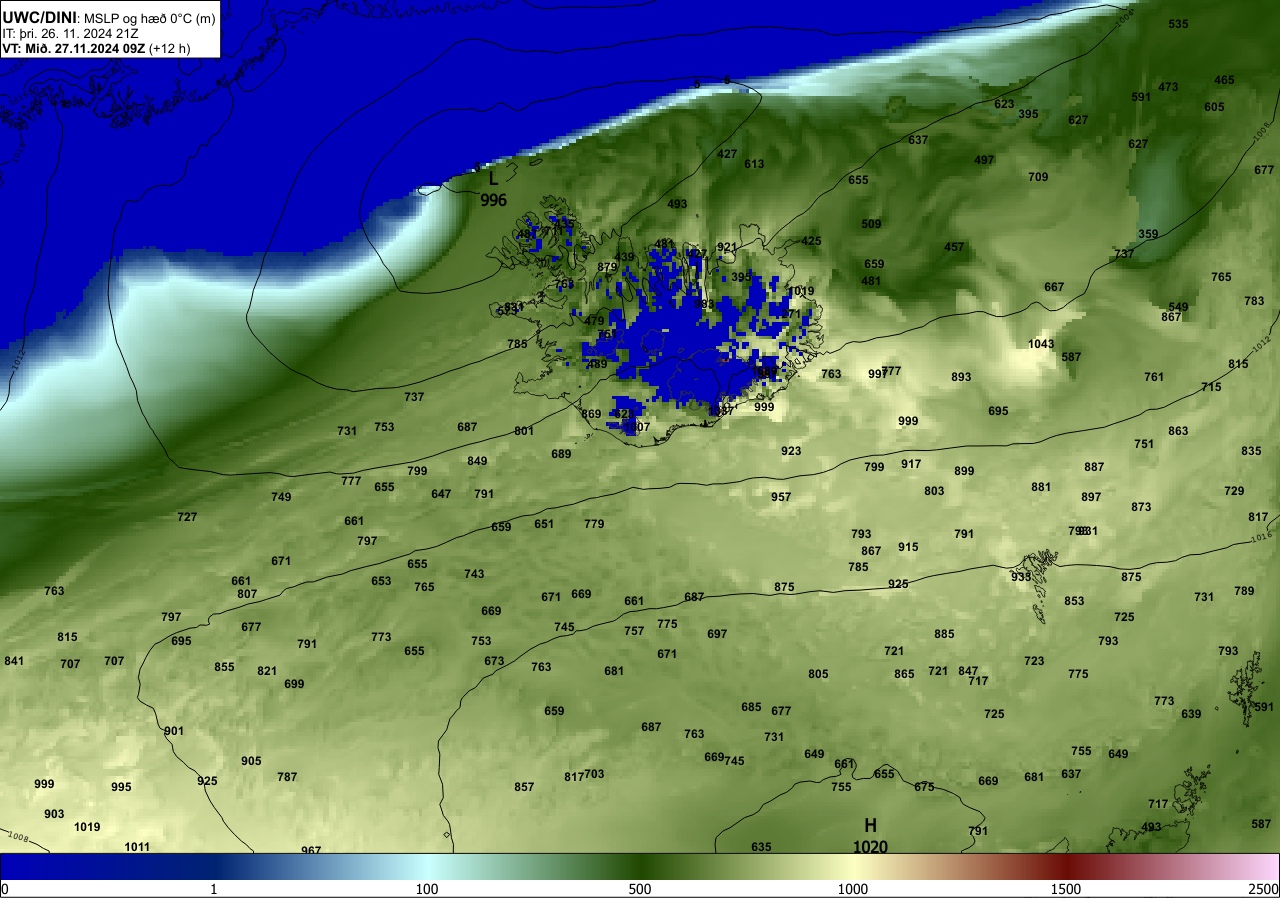This screenshot has height=898, width=1280.
Task: Click the height value 923
Action: (792, 452)
